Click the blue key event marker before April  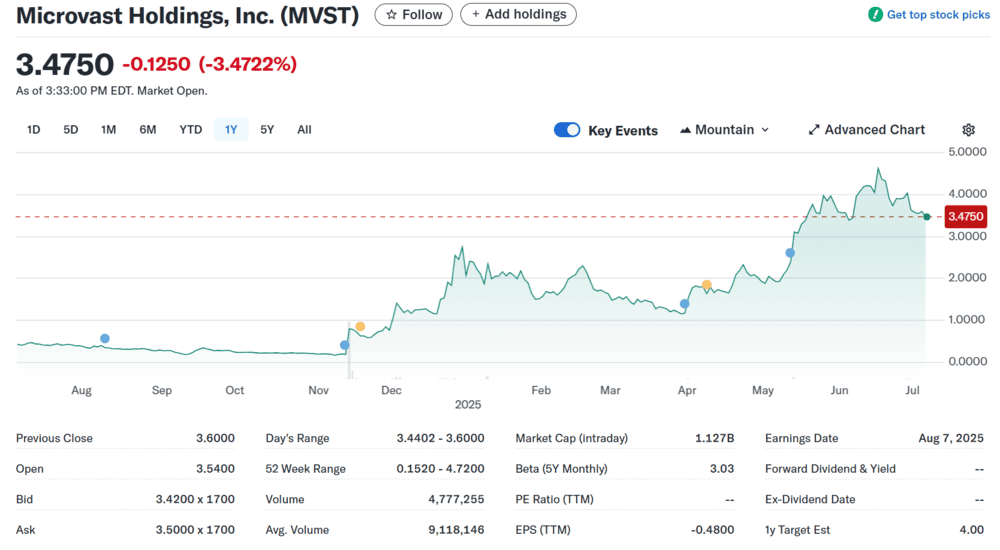coord(684,304)
